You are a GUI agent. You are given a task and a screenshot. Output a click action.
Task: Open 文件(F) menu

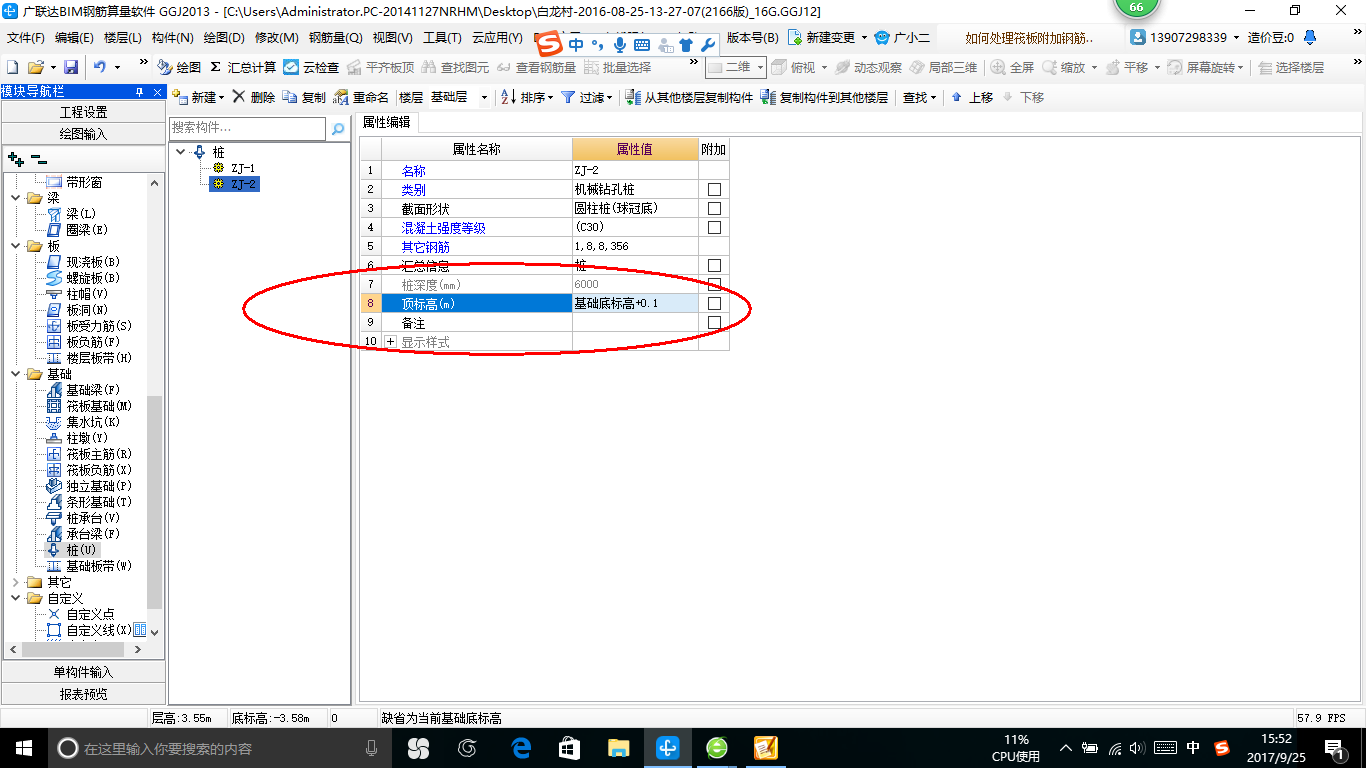[x=25, y=38]
